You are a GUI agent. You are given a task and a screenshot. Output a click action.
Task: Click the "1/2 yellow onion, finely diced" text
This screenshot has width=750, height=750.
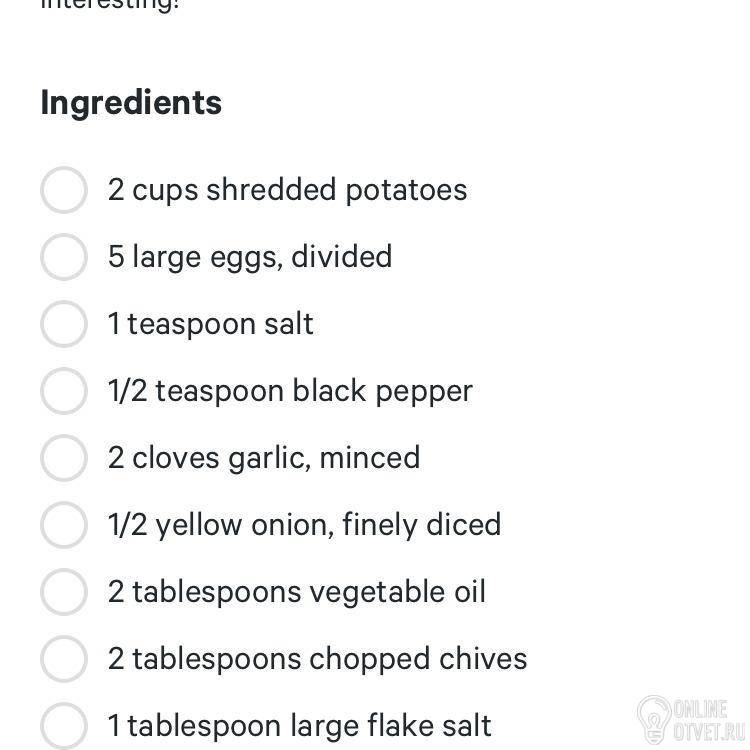click(304, 525)
